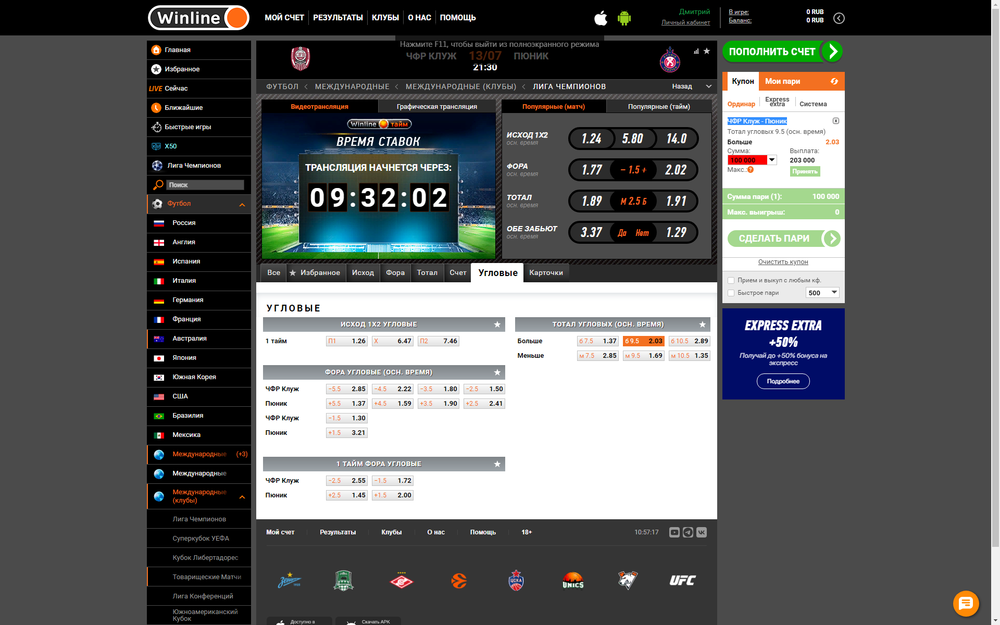This screenshot has height=625, width=1000.
Task: Open the YouTube social icon in footer
Action: point(674,533)
